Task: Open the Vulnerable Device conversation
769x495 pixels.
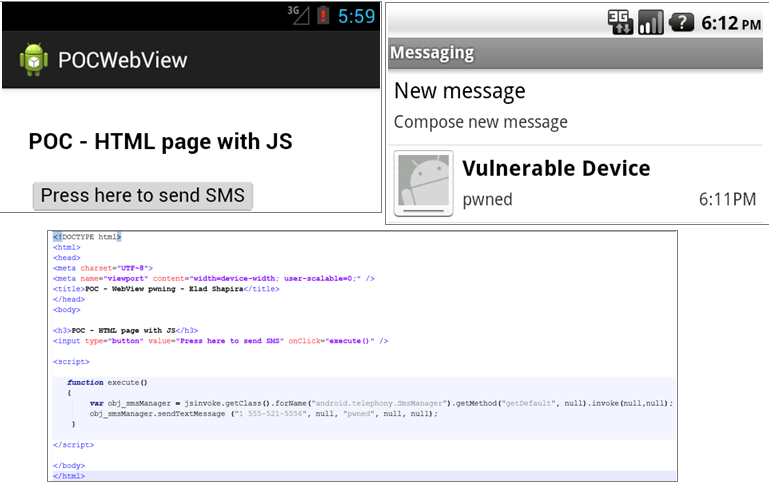Action: point(575,184)
